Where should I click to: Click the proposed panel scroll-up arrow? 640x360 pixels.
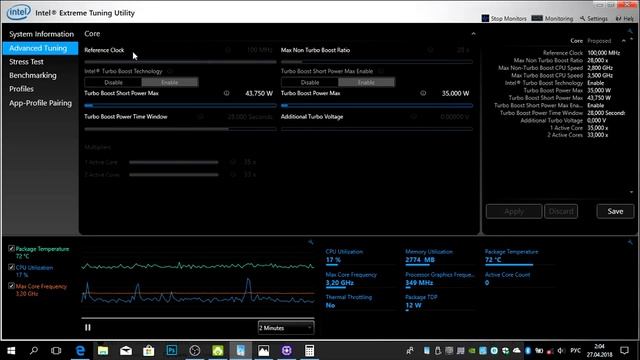(631, 40)
